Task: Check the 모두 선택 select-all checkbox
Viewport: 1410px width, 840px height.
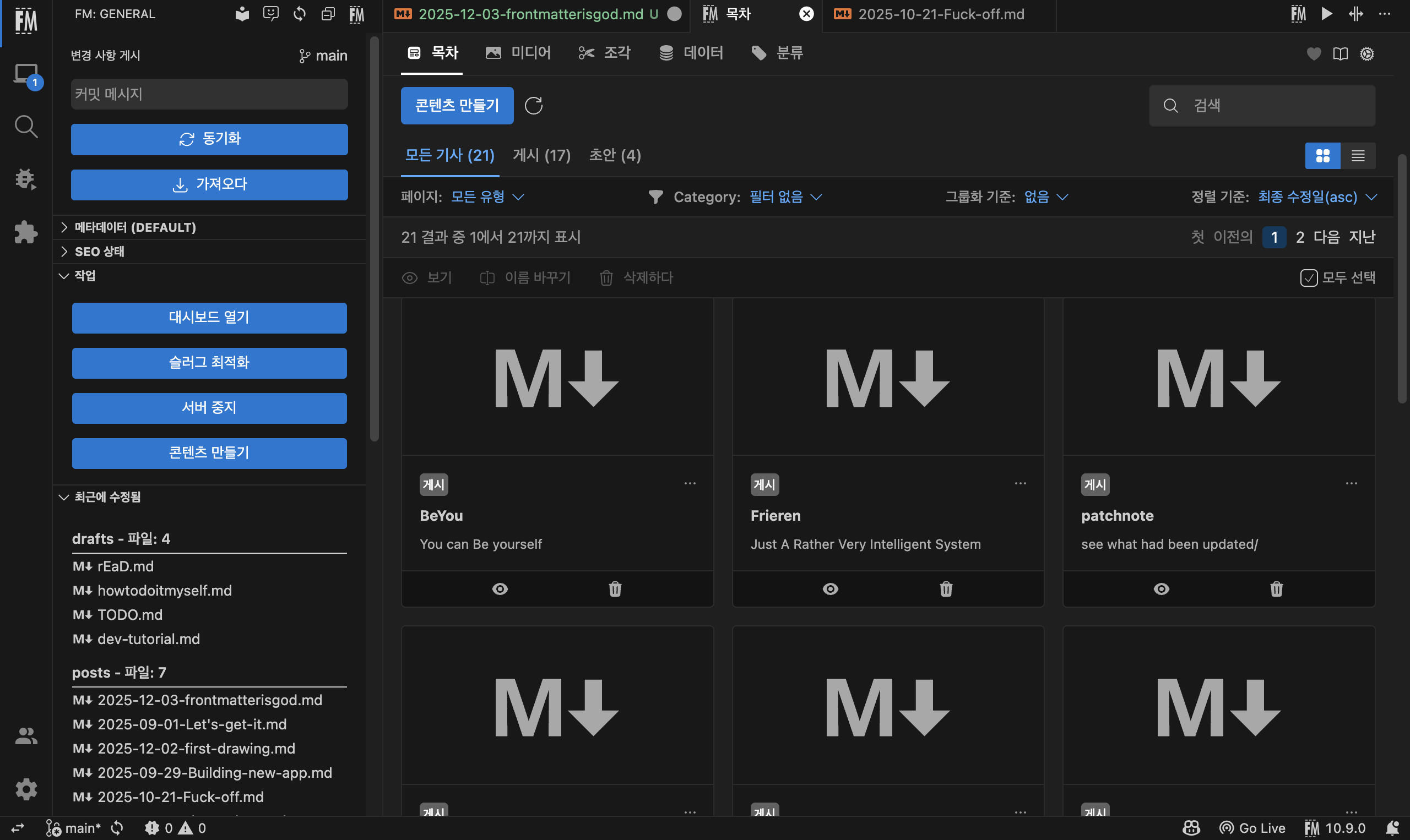Action: [x=1308, y=278]
